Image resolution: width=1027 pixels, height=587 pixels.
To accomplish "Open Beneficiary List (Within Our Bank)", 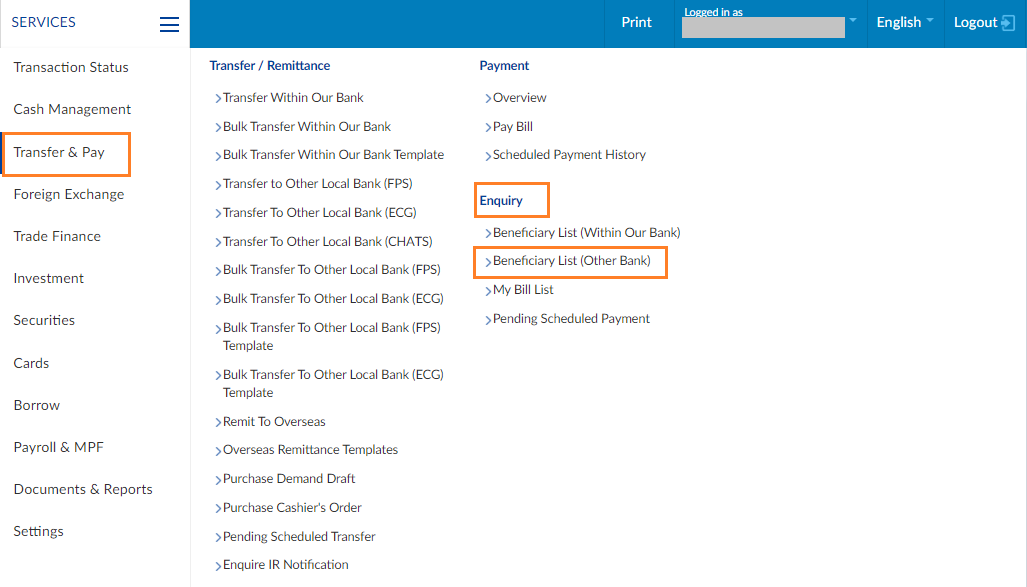I will tap(586, 232).
